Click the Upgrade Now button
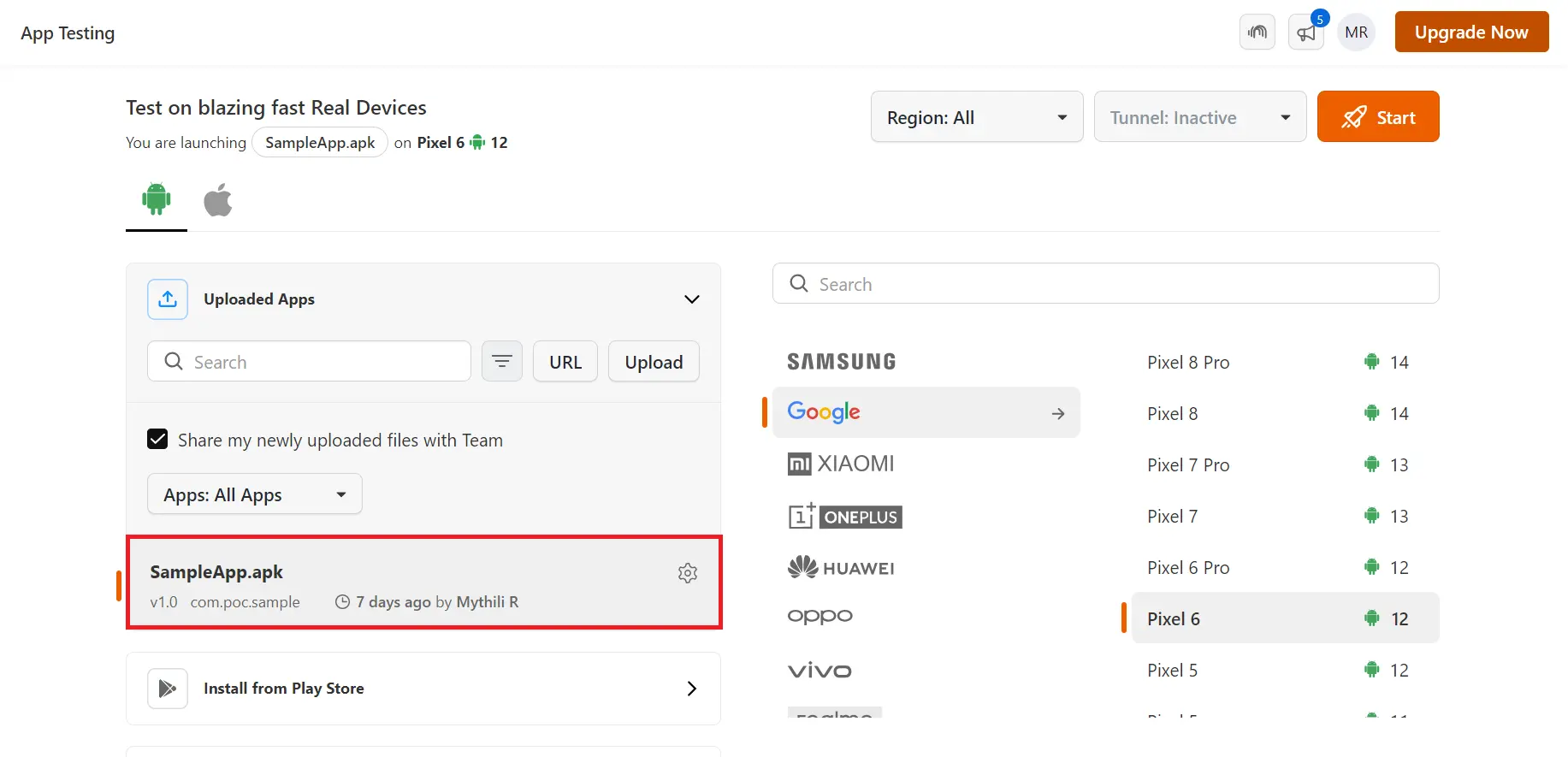The height and width of the screenshot is (757, 1568). coord(1471,33)
